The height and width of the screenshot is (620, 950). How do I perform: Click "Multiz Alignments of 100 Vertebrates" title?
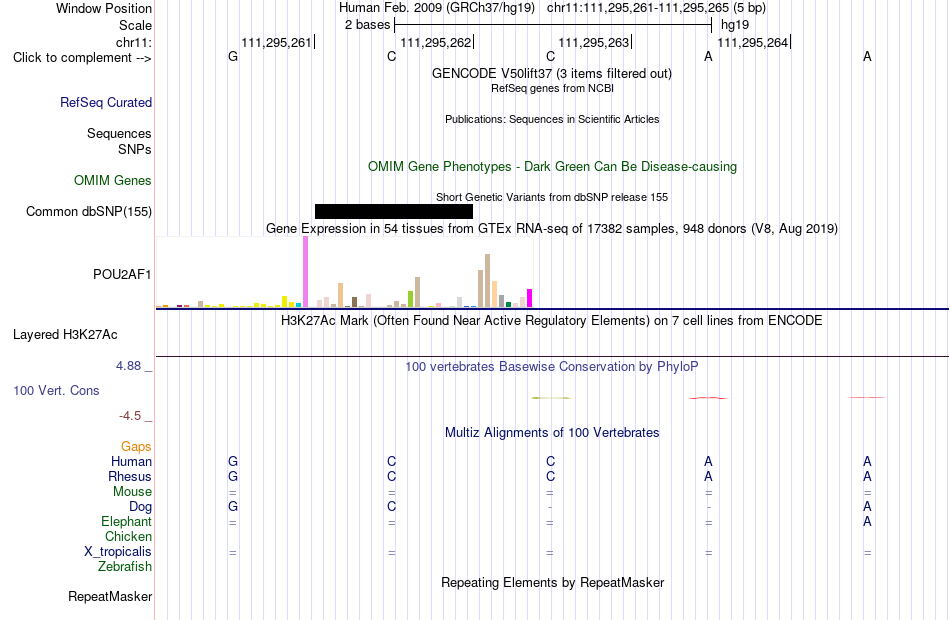[552, 433]
